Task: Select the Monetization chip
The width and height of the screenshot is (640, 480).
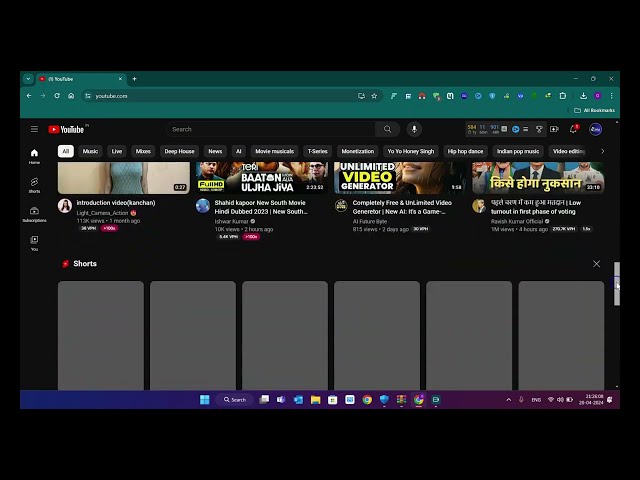Action: point(358,151)
